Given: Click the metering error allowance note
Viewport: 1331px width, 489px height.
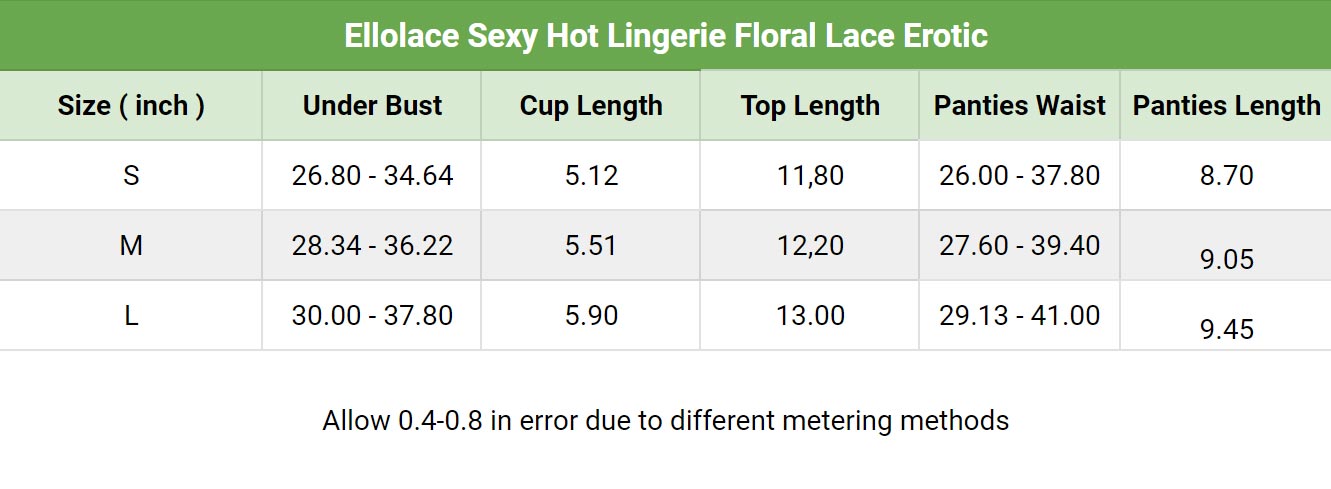Looking at the screenshot, I should 666,421.
